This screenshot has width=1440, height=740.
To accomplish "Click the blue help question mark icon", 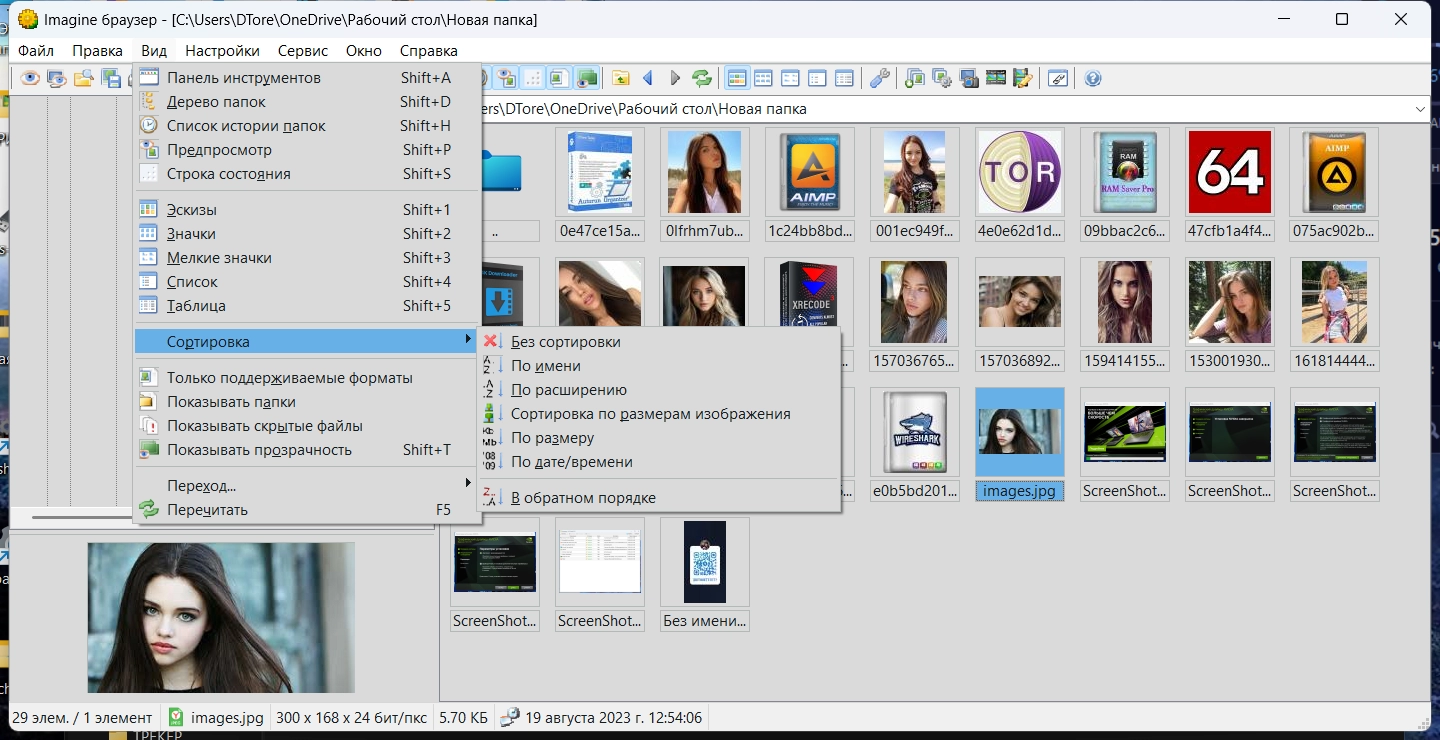I will coord(1093,78).
